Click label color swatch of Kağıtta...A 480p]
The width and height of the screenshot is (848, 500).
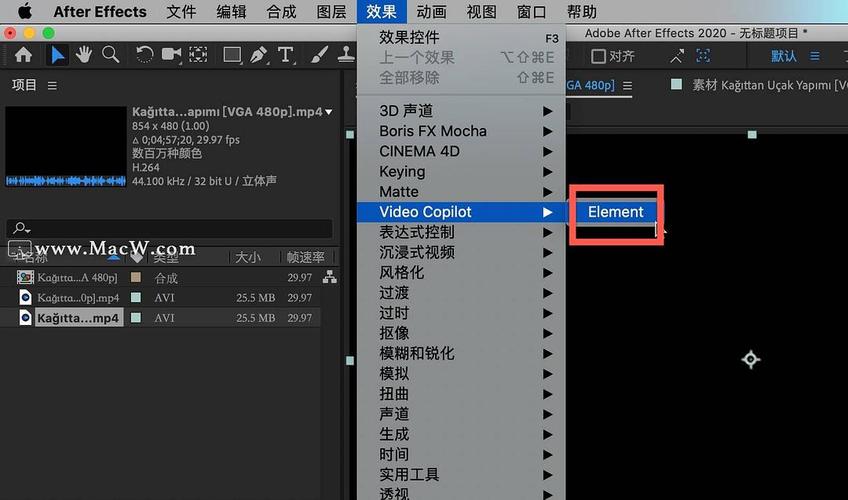coord(136,277)
